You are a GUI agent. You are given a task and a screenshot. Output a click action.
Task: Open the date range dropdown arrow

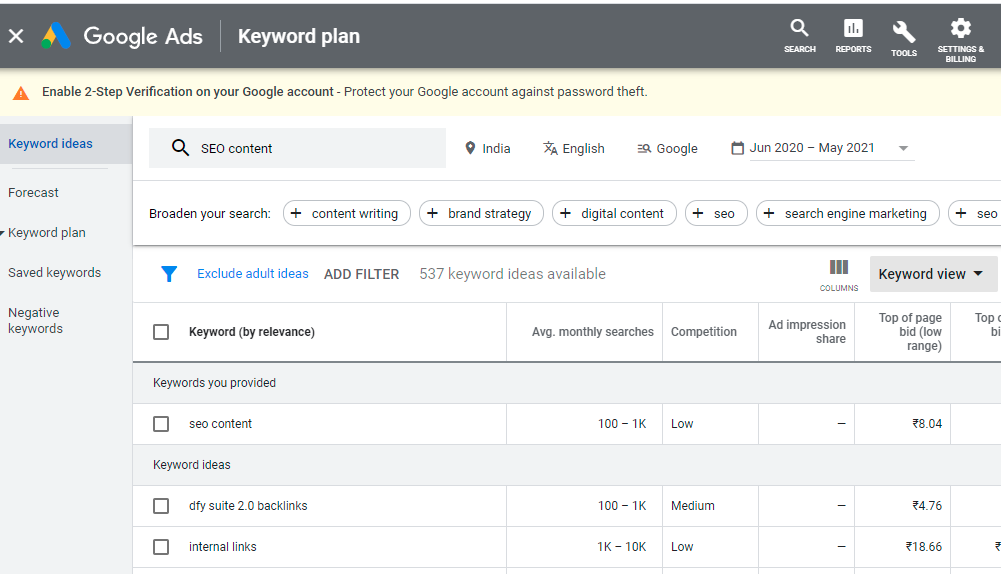point(903,148)
